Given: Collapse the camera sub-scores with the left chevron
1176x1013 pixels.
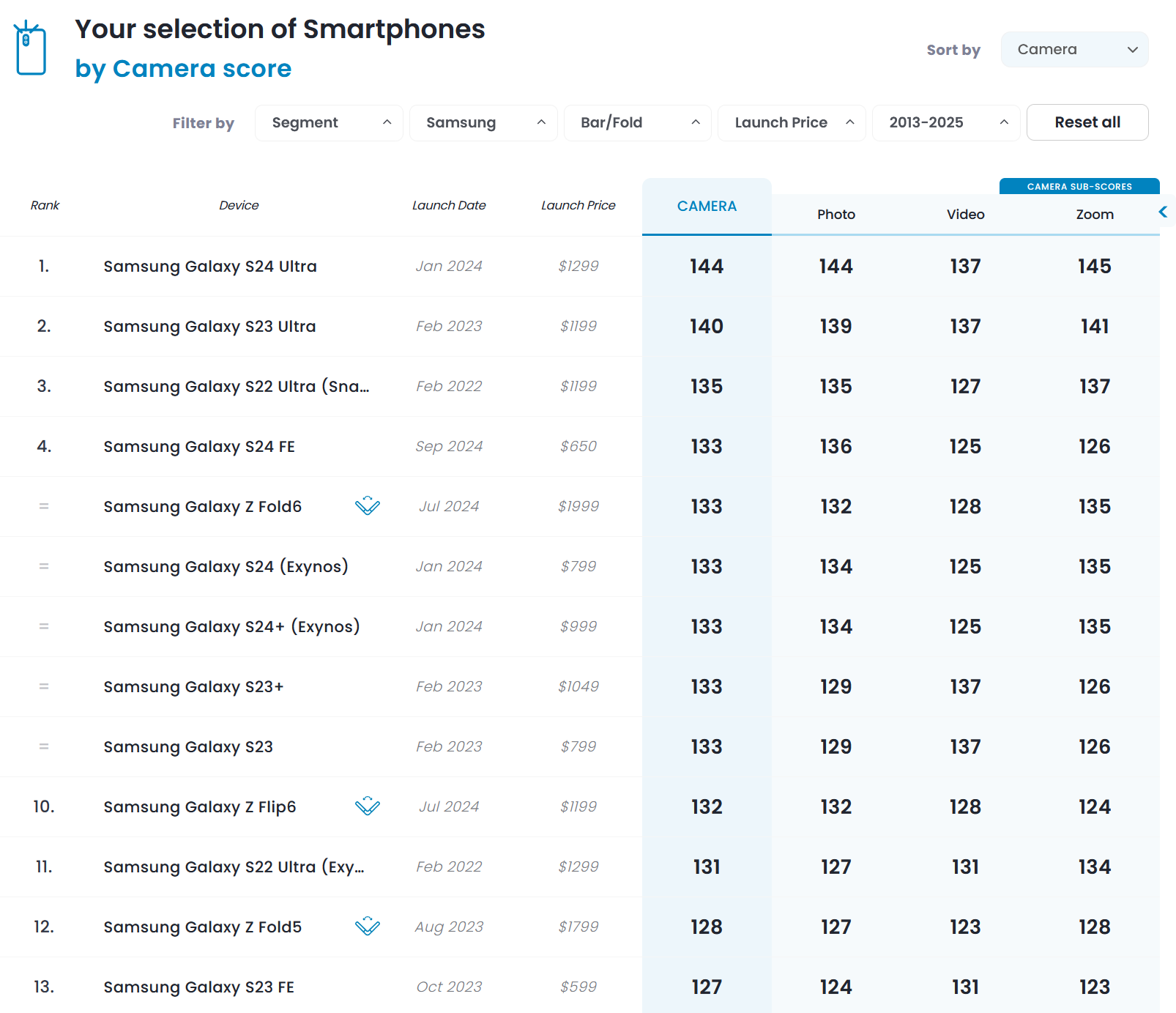Looking at the screenshot, I should point(1163,212).
